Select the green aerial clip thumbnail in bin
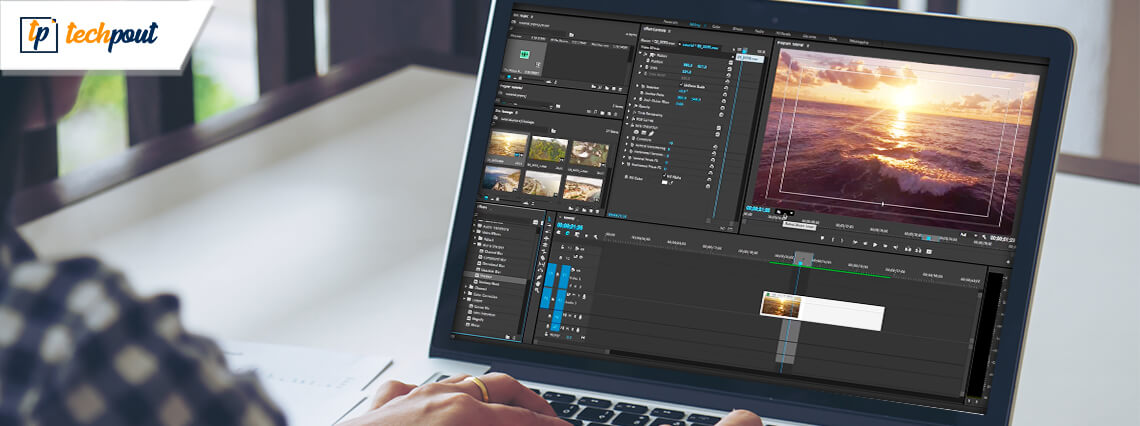 click(x=548, y=148)
